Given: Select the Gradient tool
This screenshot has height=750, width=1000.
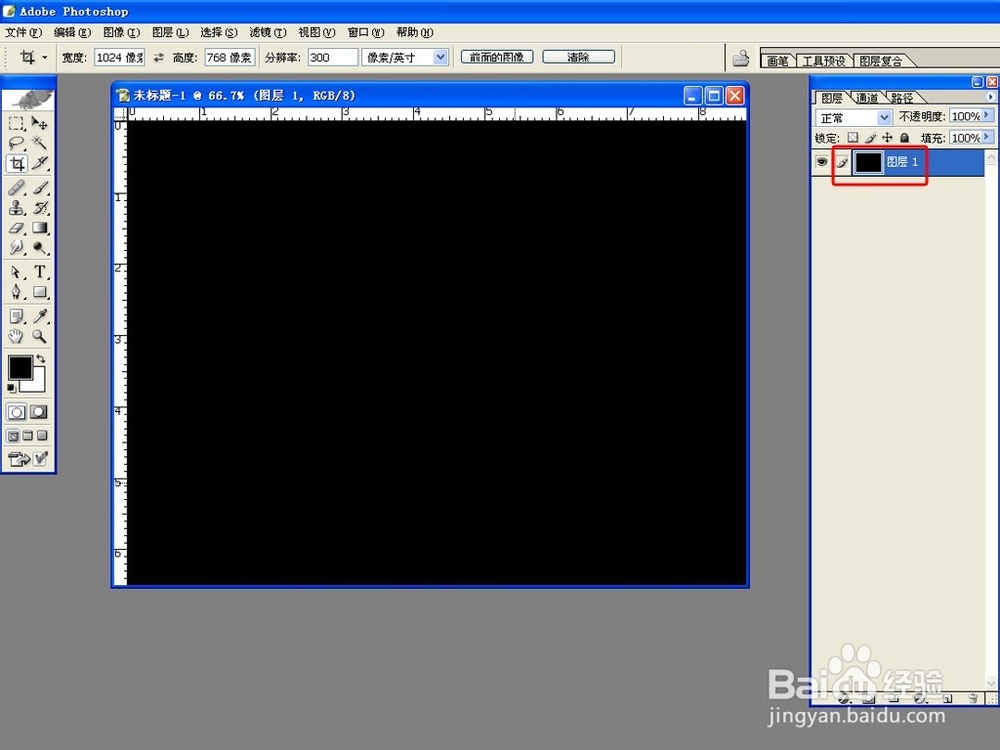Looking at the screenshot, I should pyautogui.click(x=40, y=228).
